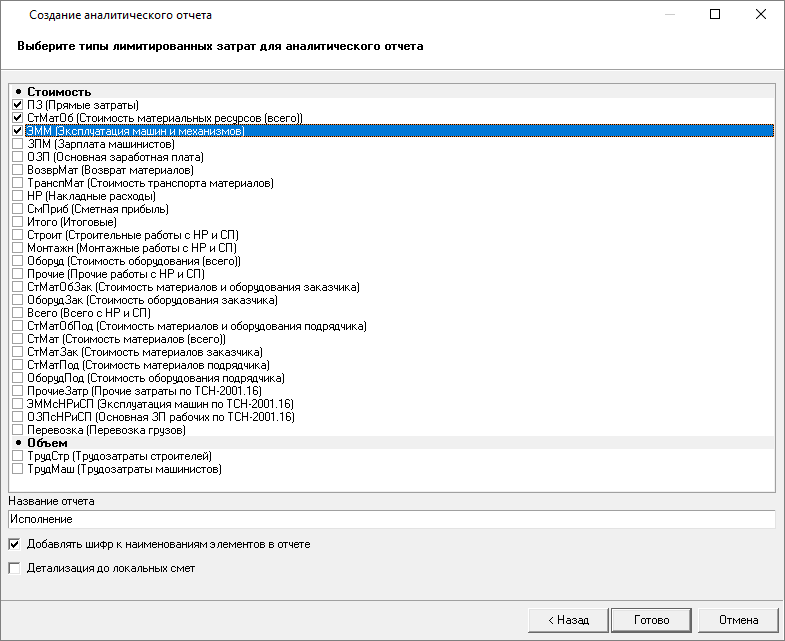Disable adding шифр to element names

[x=14, y=545]
